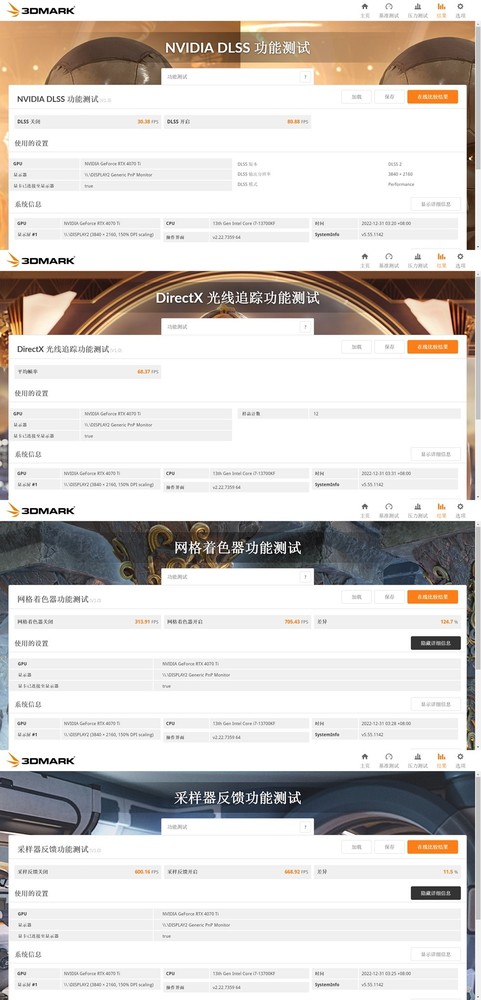Select Results icon in Mesh Shader test window
Viewport: 481px width, 1000px height.
click(441, 509)
